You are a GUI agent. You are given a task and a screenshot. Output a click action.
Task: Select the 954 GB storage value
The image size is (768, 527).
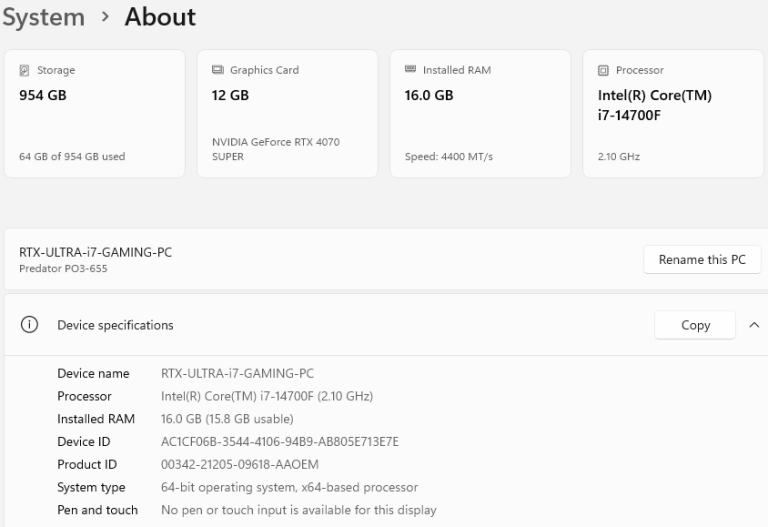(x=44, y=96)
